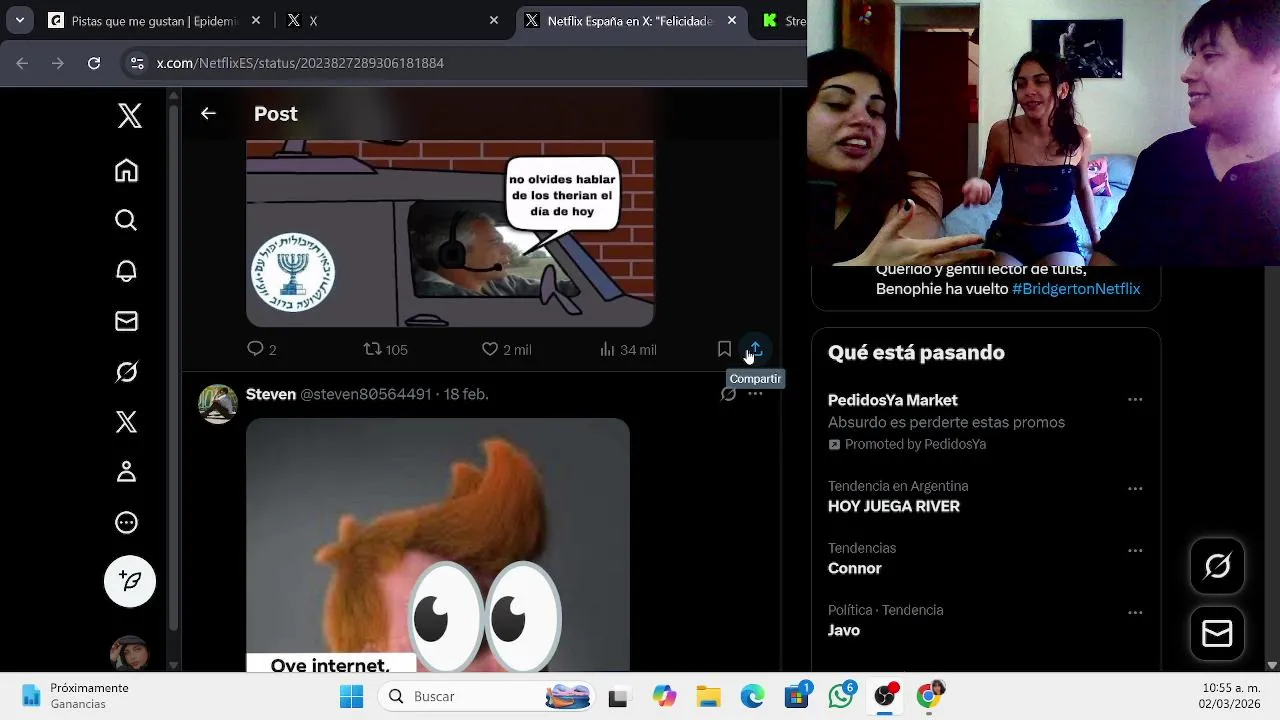Repost the post with 105 reposts
This screenshot has height=720, width=1280.
pyautogui.click(x=385, y=349)
